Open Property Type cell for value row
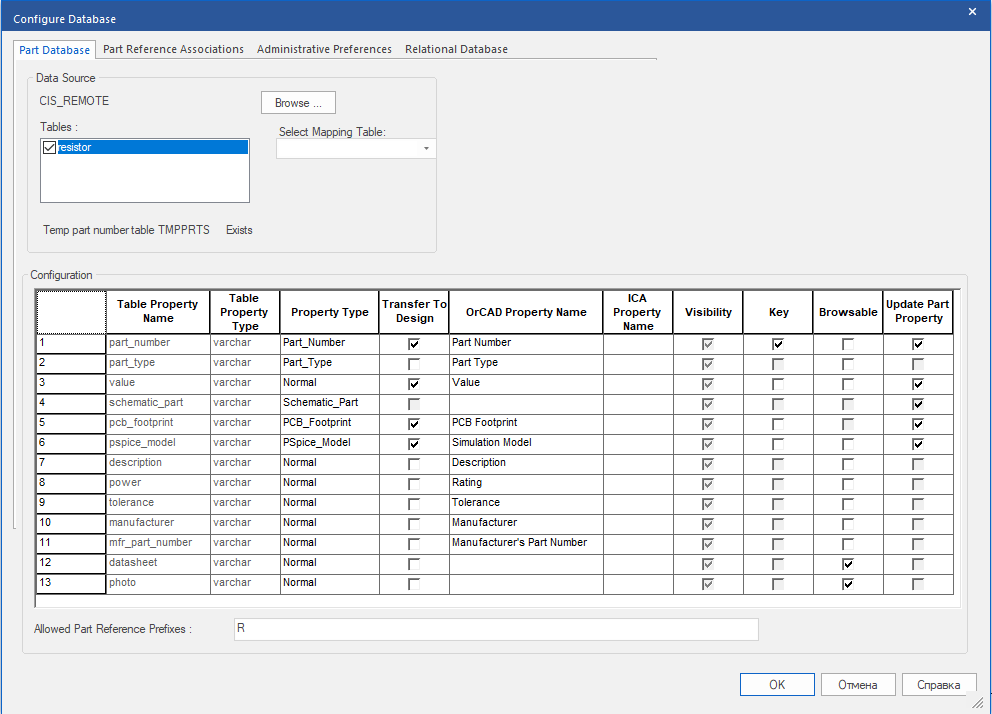 tap(329, 383)
